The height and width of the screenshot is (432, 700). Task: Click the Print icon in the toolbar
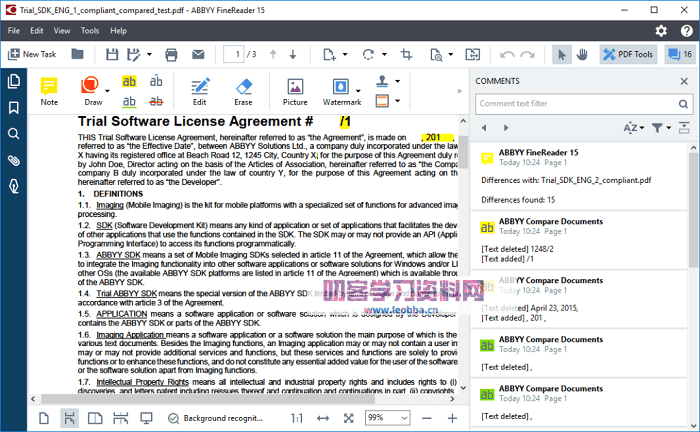[171, 54]
